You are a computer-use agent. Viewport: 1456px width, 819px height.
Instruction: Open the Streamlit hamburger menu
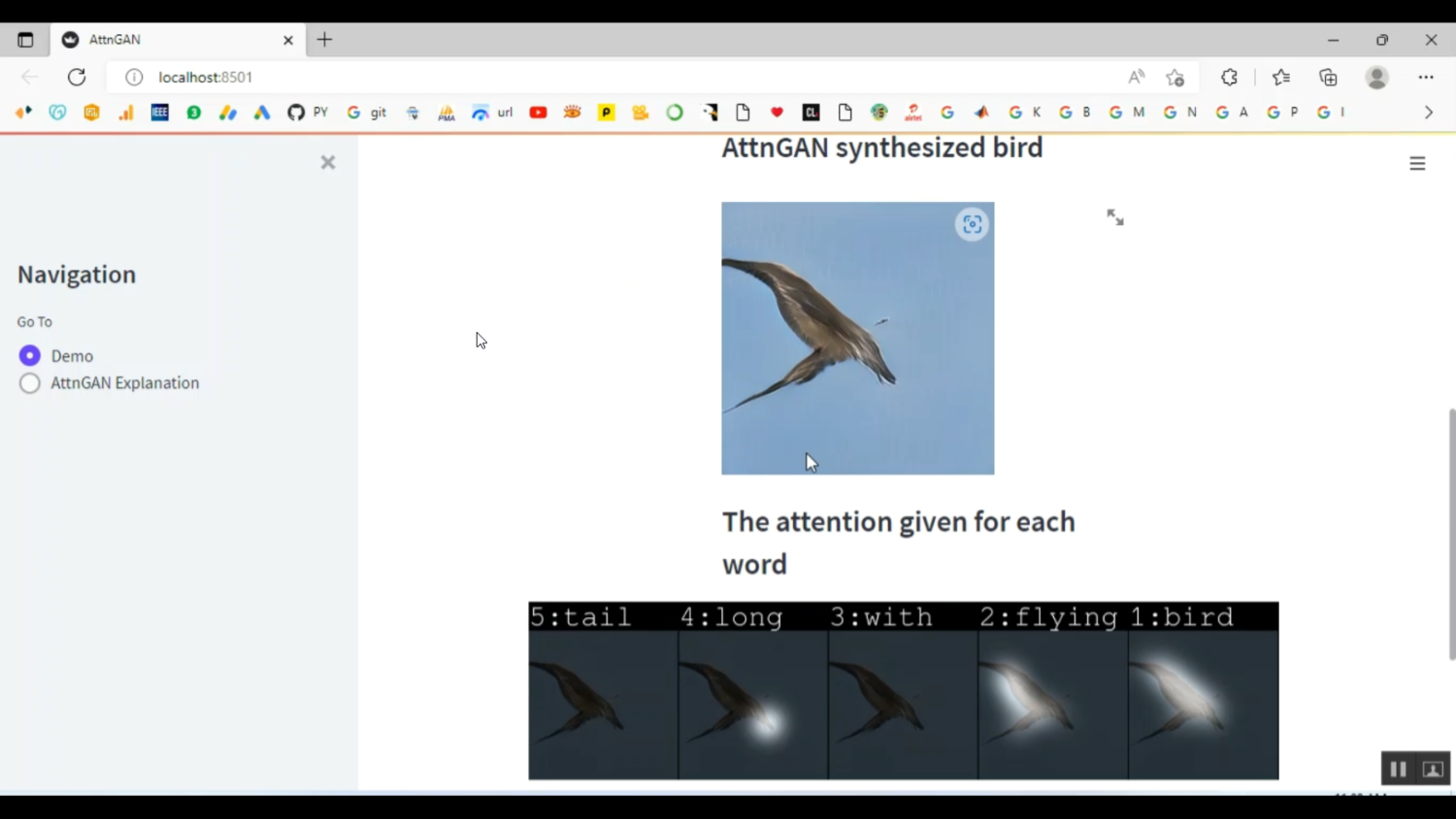(x=1417, y=164)
